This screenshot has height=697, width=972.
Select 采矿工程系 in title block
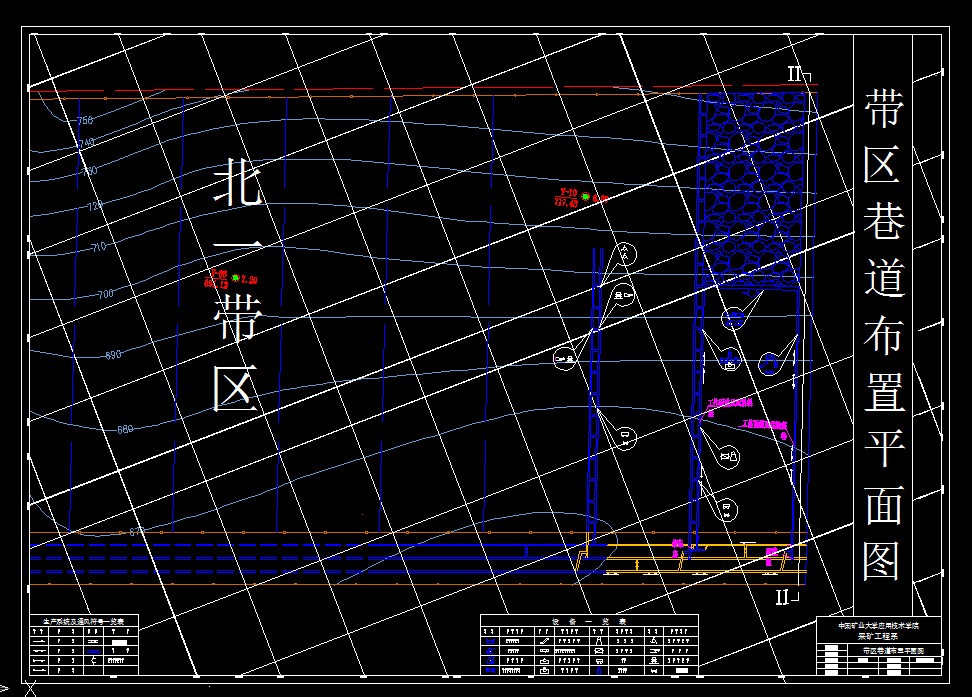click(878, 636)
